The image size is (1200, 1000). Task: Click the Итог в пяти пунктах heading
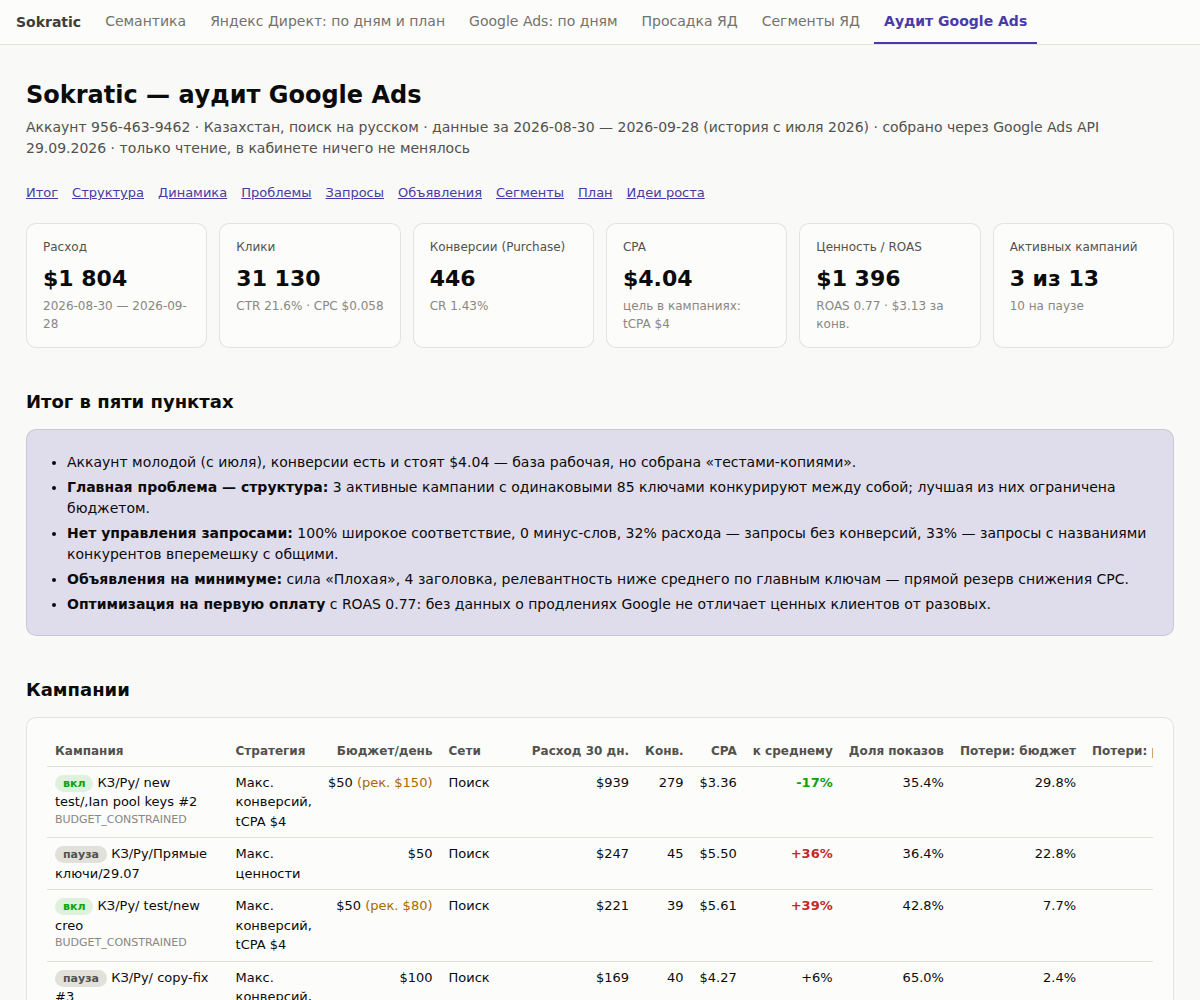(130, 402)
